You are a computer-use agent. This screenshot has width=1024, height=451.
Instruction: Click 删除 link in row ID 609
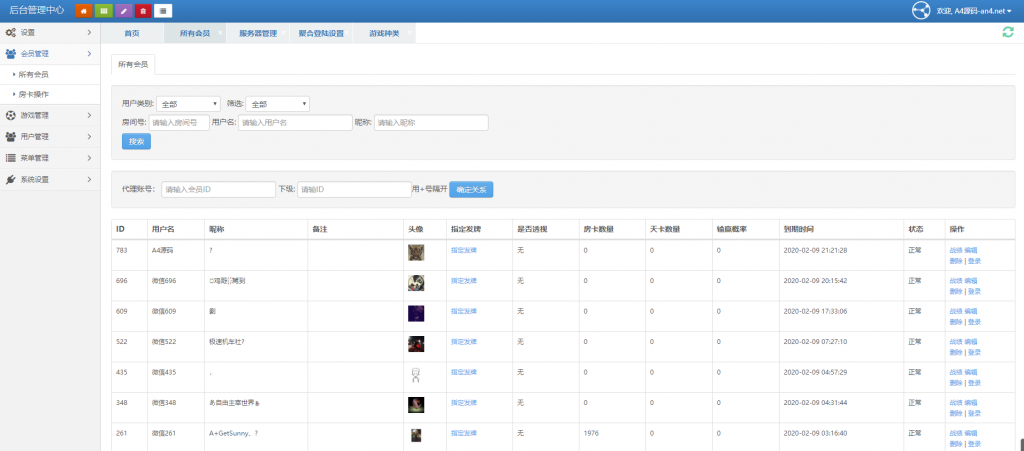(955, 322)
